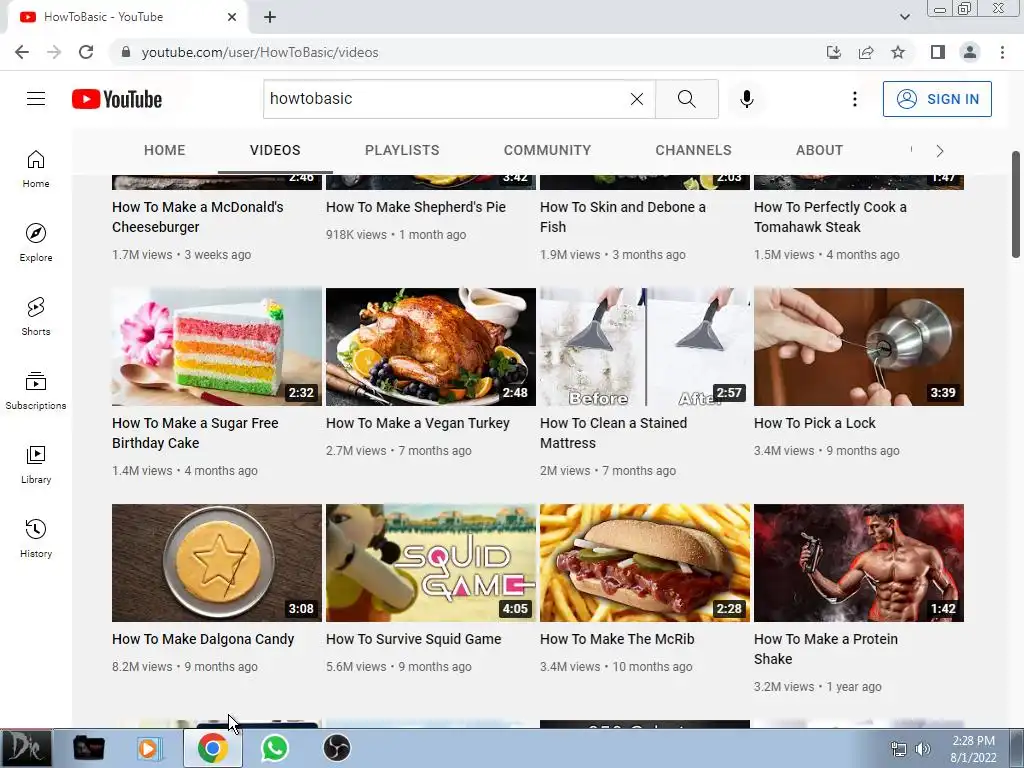
Task: Open WhatsApp from the taskbar
Action: (275, 748)
